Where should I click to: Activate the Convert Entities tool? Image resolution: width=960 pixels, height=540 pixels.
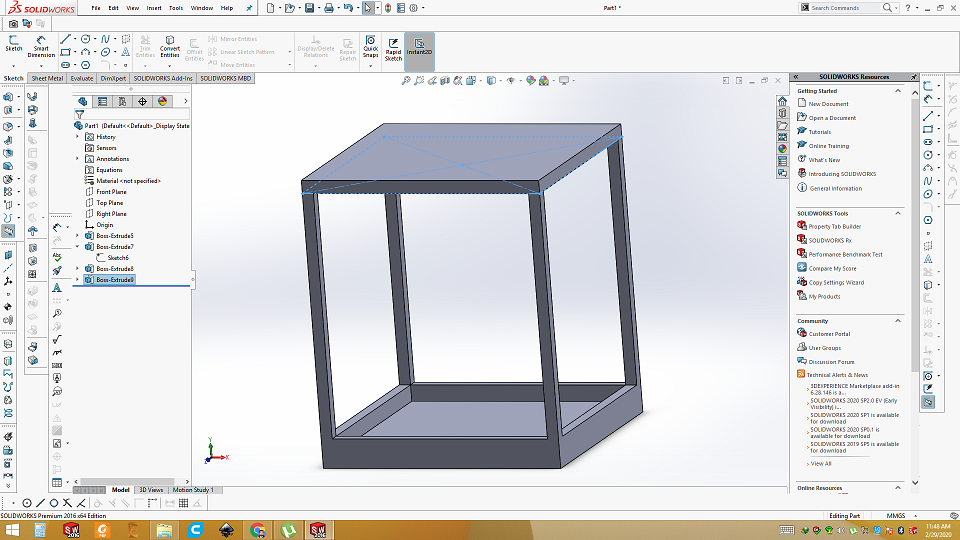pos(170,46)
